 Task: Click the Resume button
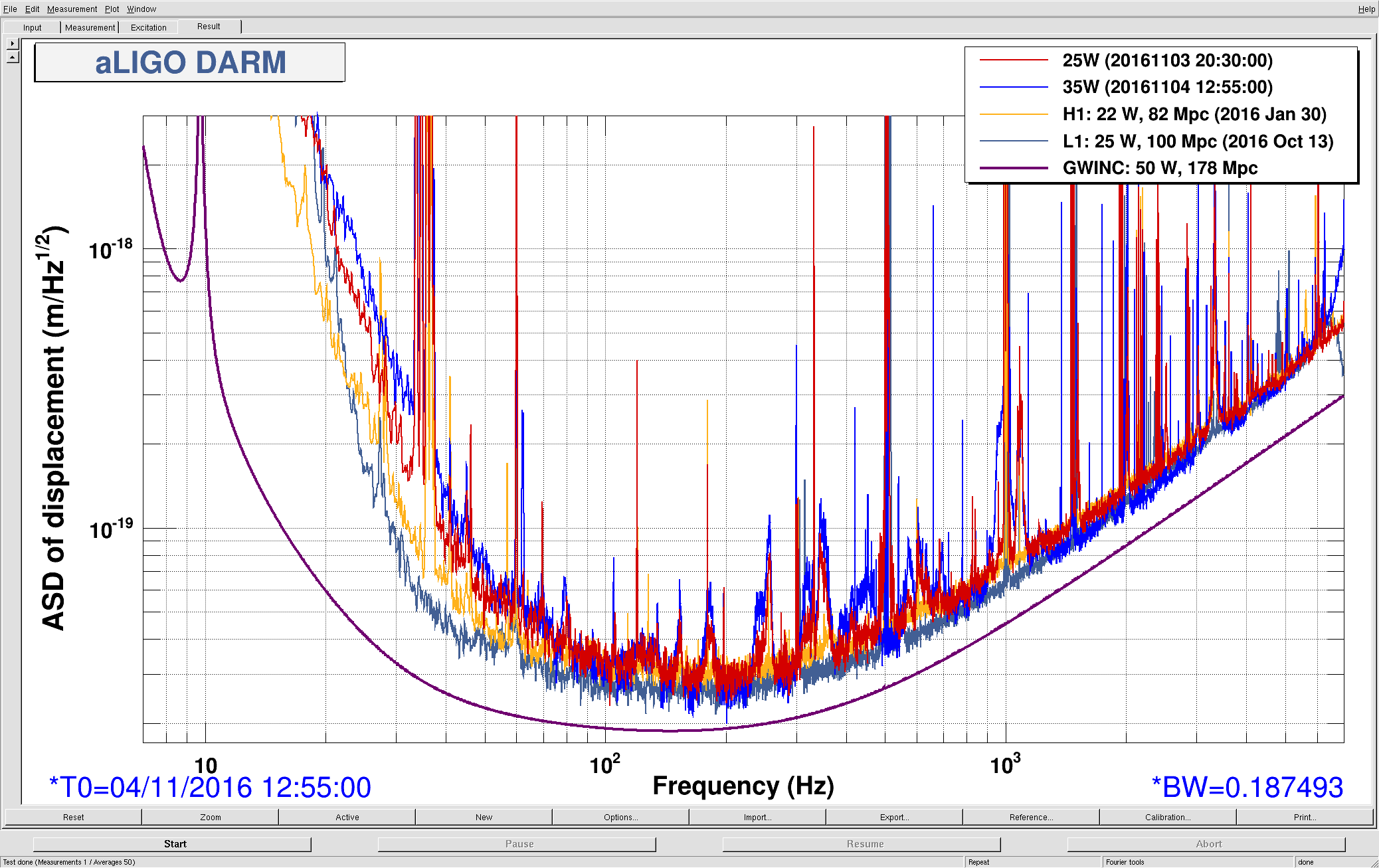point(862,843)
